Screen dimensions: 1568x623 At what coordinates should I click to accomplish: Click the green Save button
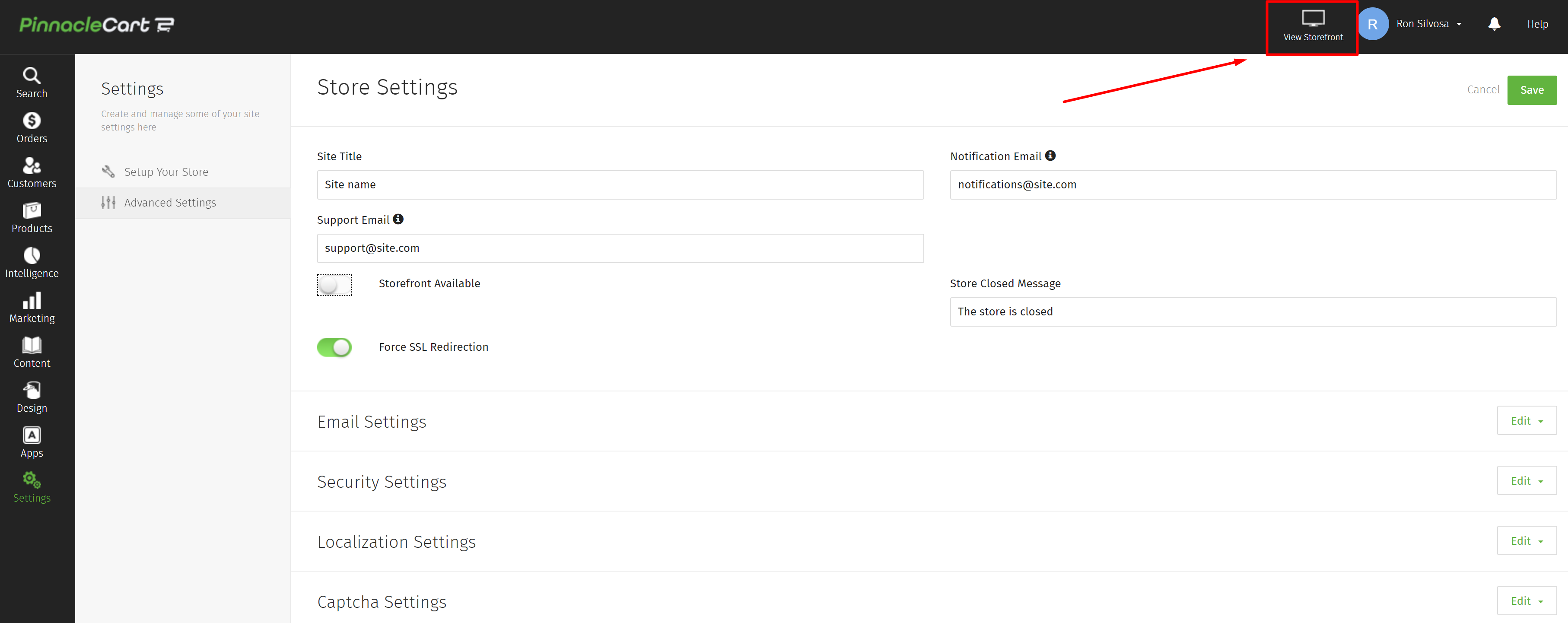point(1531,90)
